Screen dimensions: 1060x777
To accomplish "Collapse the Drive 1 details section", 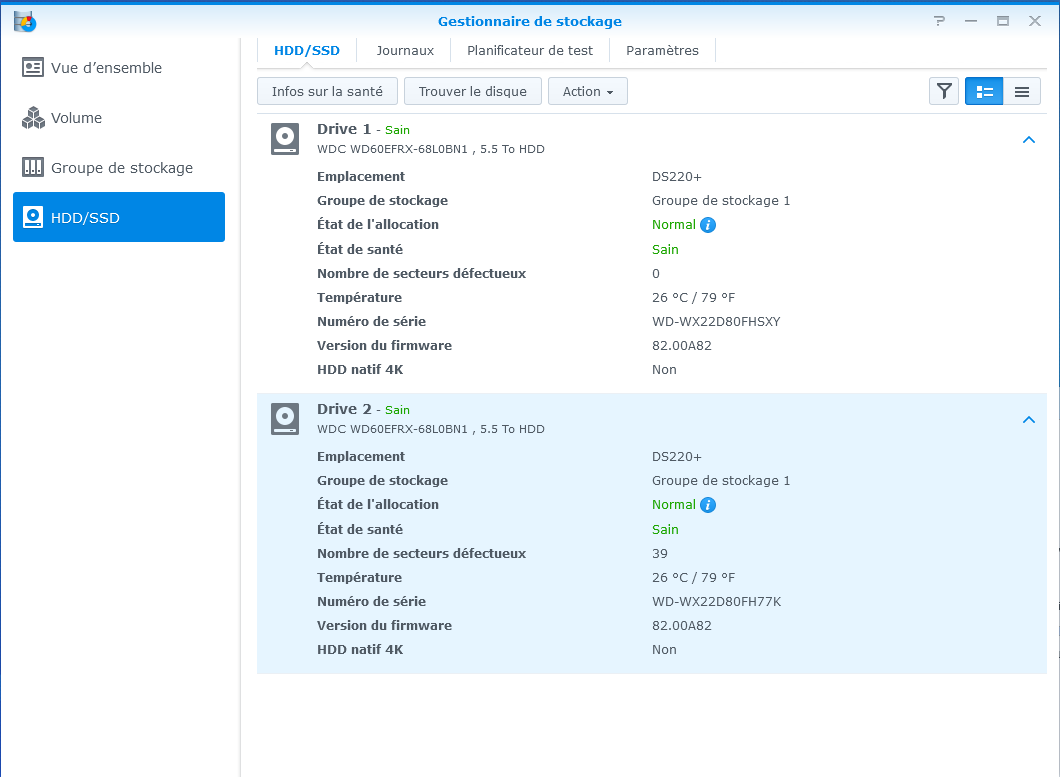I will tap(1028, 140).
